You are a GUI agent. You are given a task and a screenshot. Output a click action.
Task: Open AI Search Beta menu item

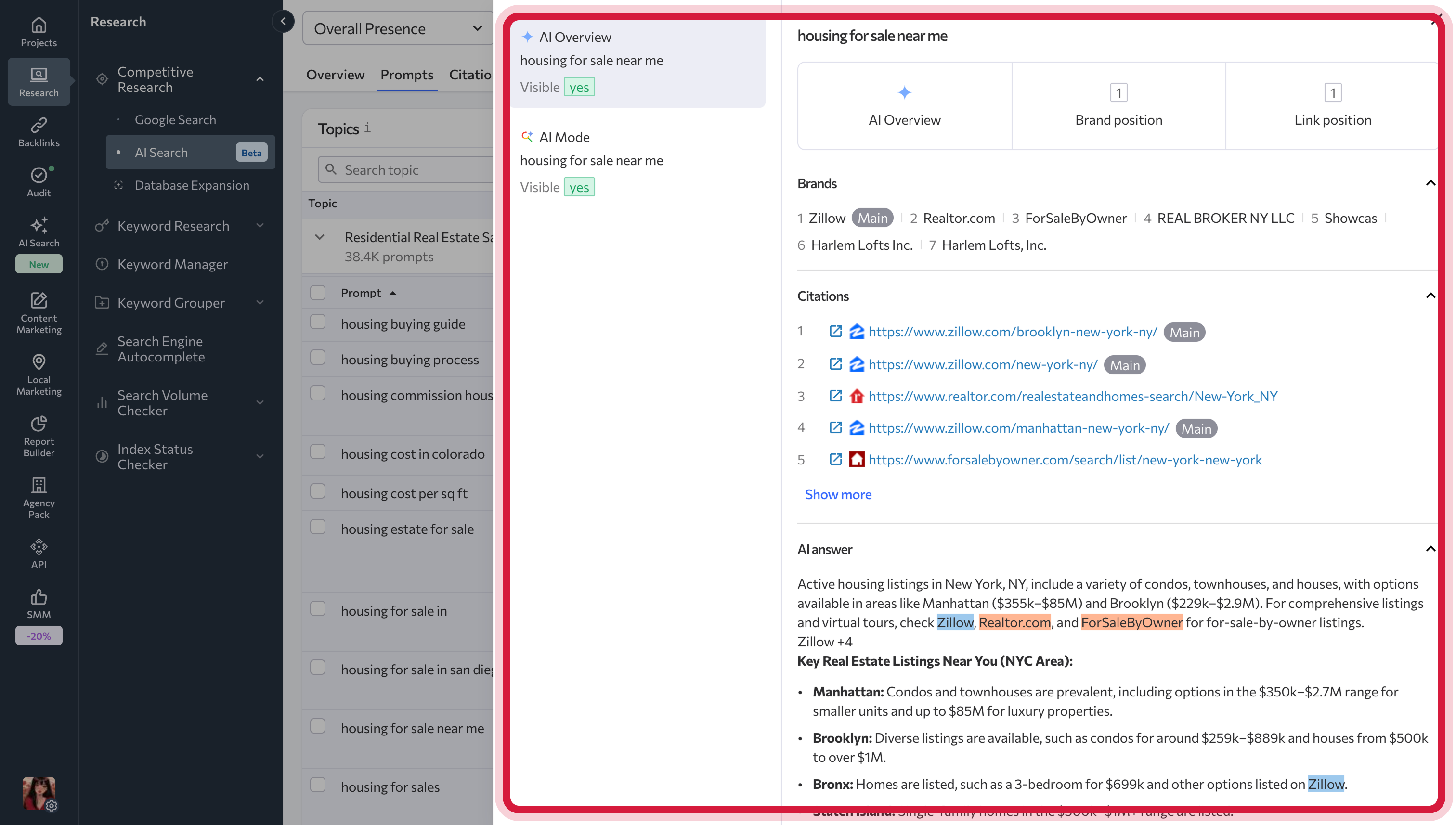(191, 153)
